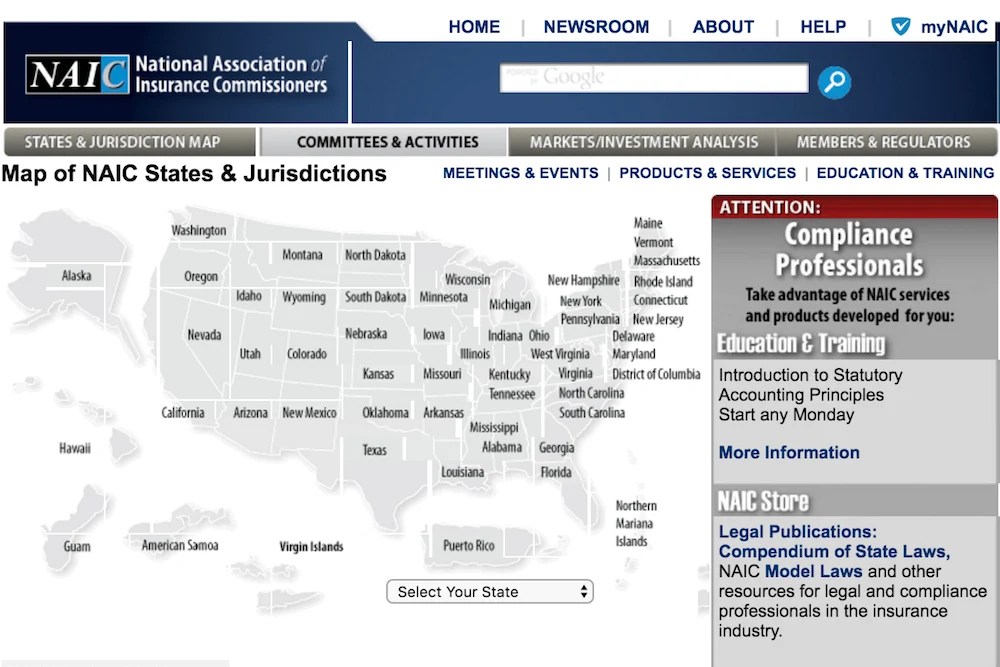Select South Carolina on the map
Screen dimensions: 1000x667
click(x=592, y=412)
